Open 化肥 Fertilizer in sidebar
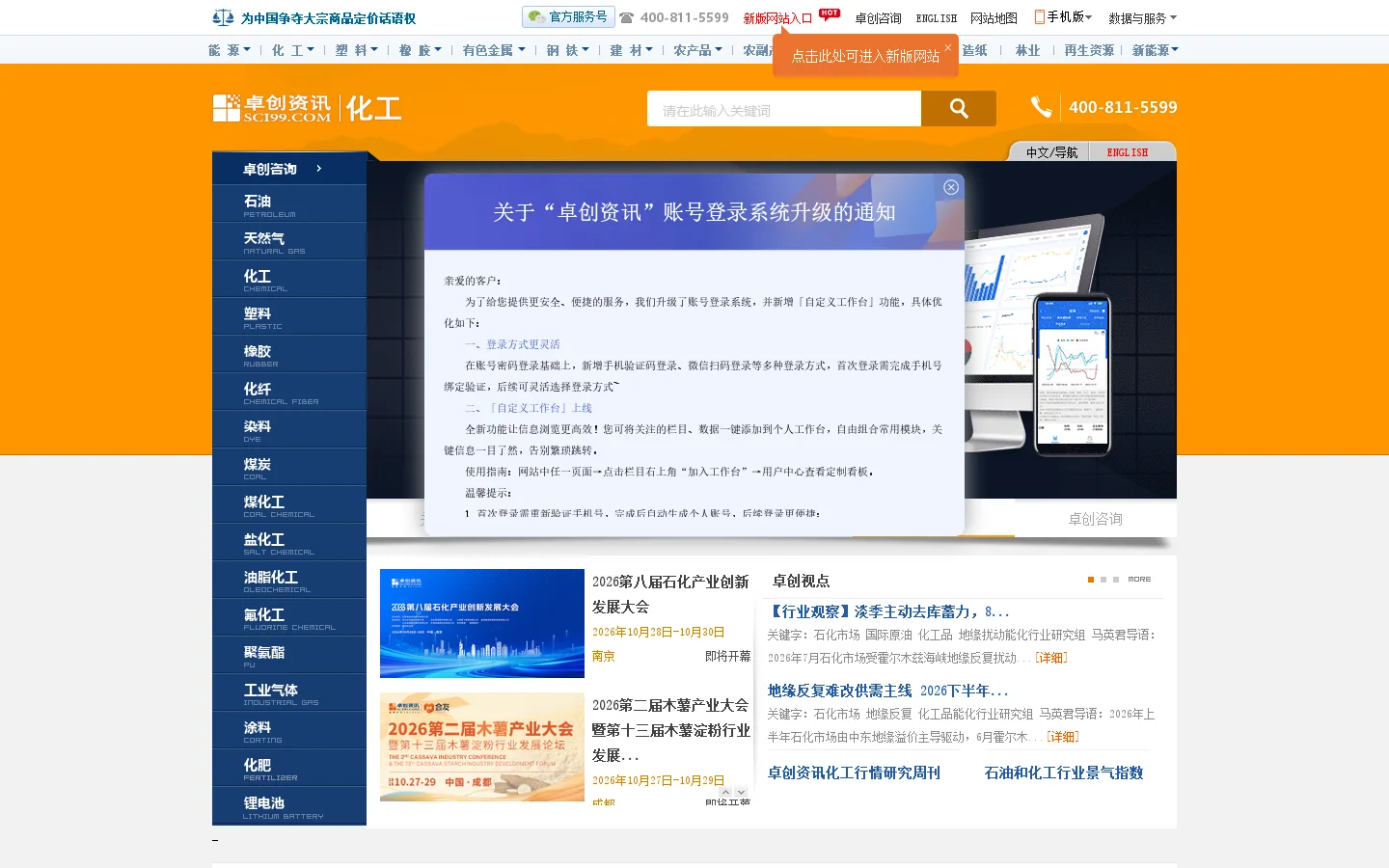The image size is (1389, 868). click(x=289, y=768)
